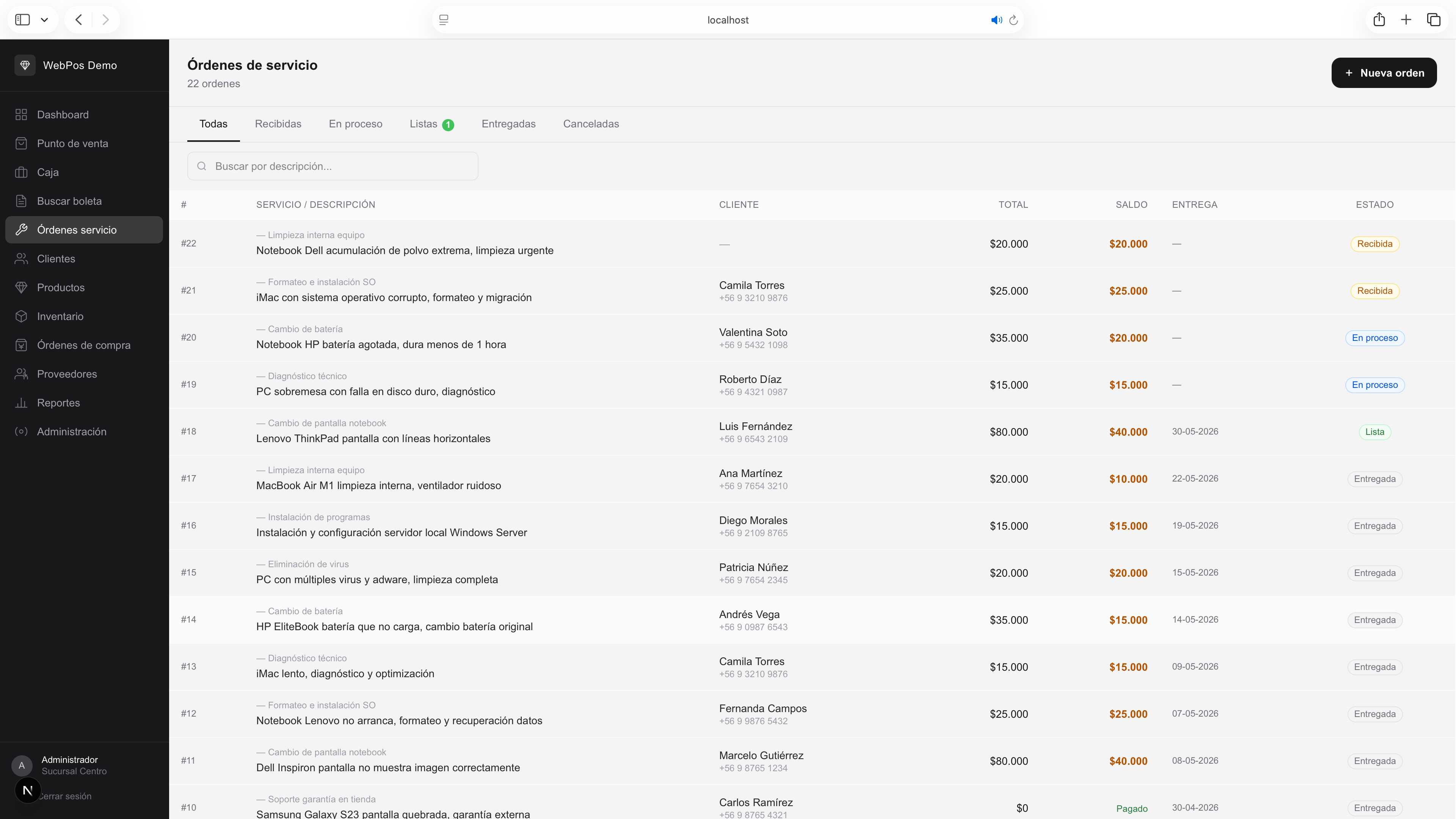Click the SALDO column header

(x=1131, y=205)
